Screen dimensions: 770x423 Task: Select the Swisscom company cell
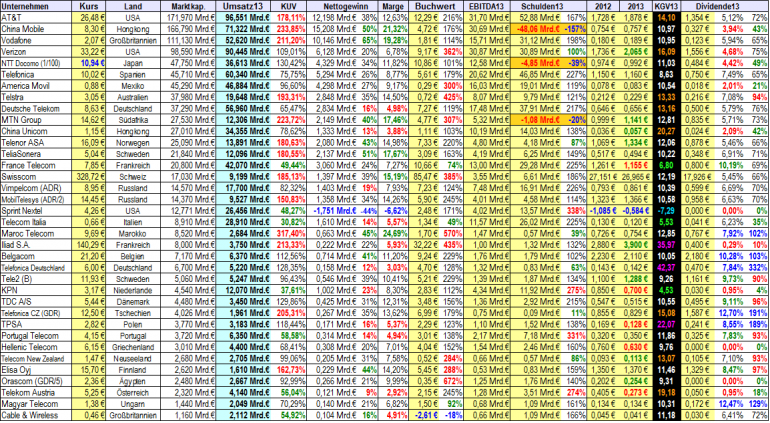[36, 176]
